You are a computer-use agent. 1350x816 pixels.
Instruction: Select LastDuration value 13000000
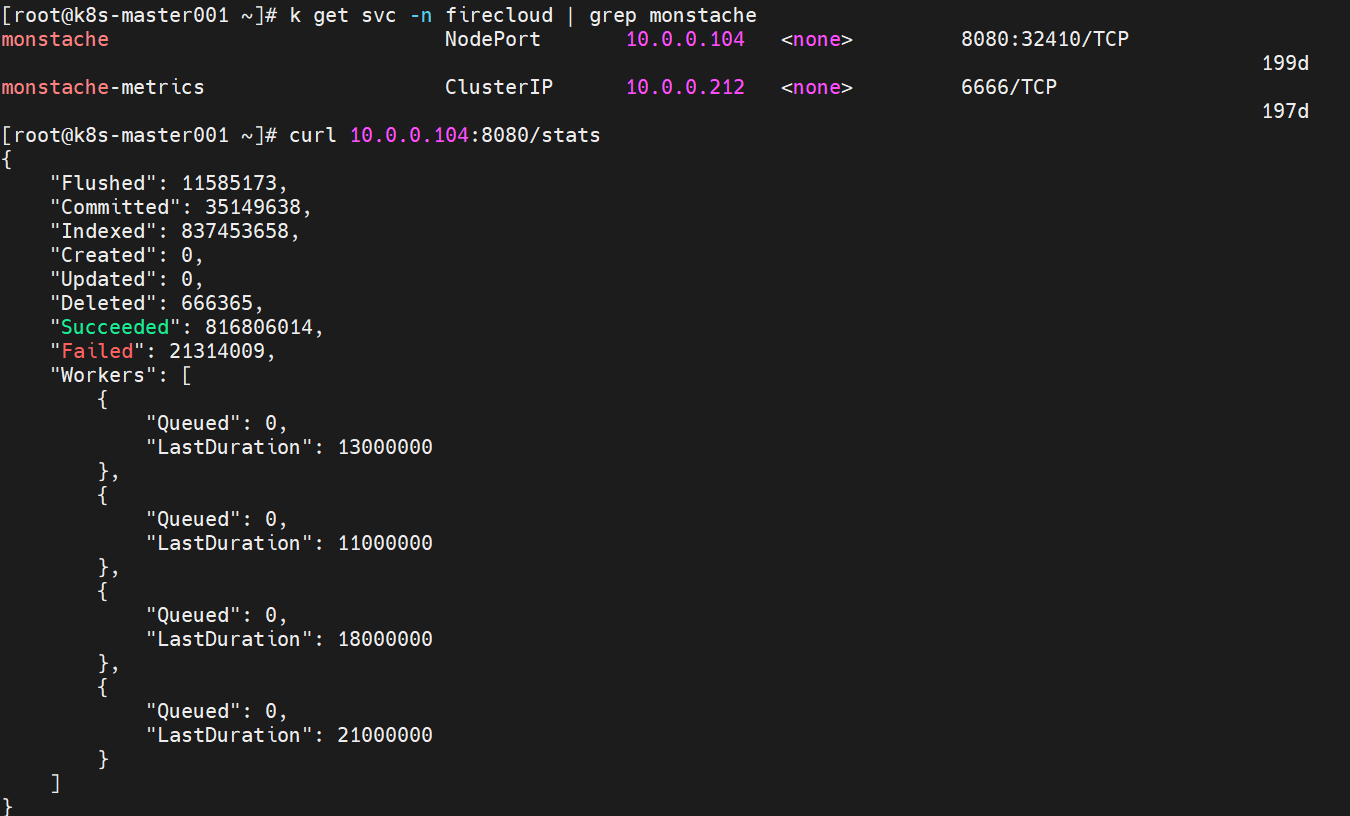pyautogui.click(x=385, y=447)
